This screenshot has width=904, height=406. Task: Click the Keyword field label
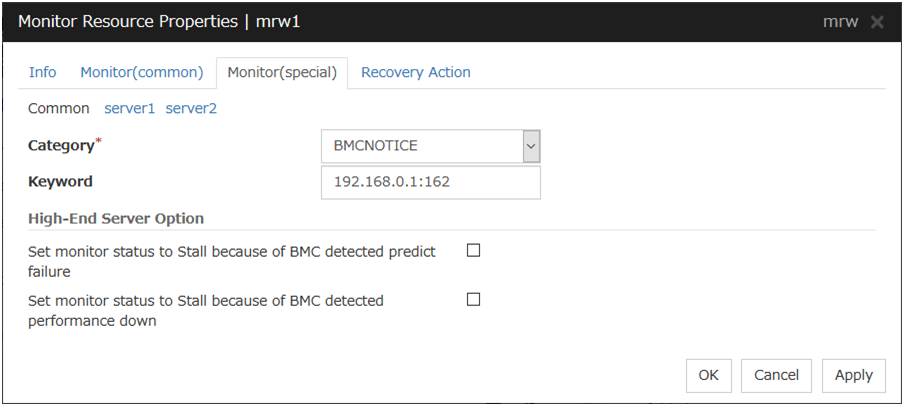(60, 182)
